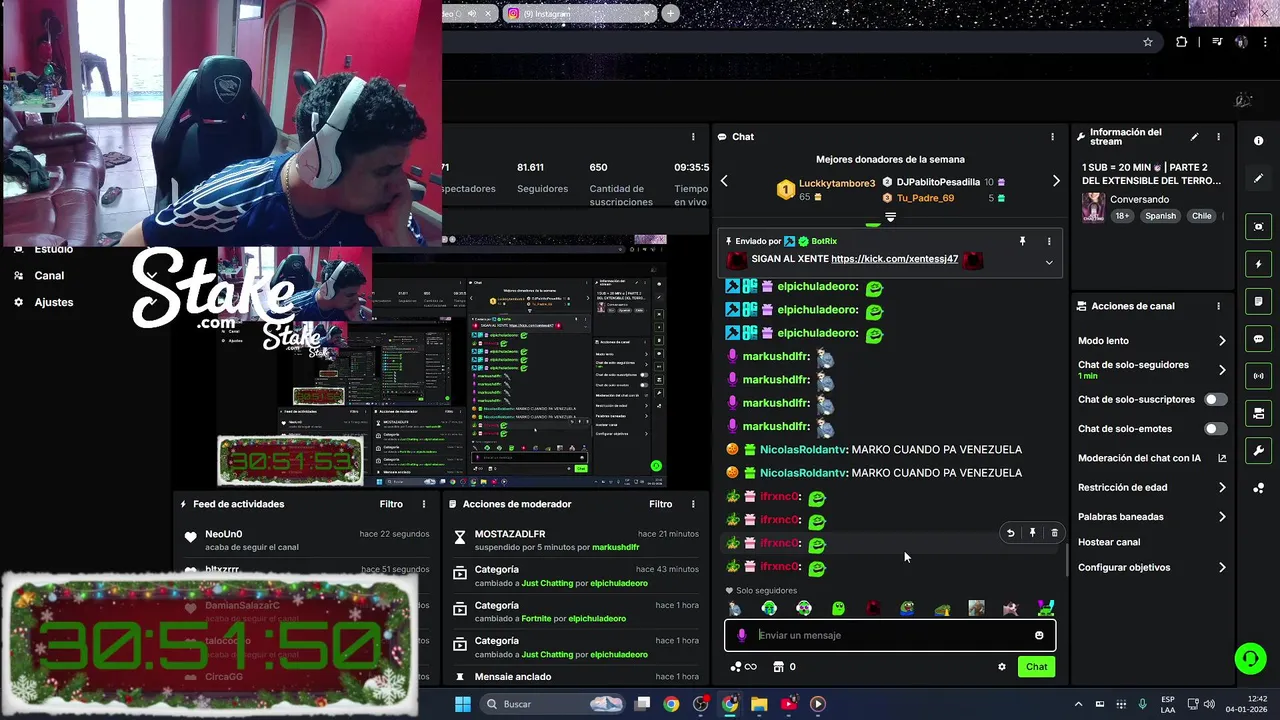
Task: Click DJPablitoPesadilla donor name
Action: click(x=938, y=183)
